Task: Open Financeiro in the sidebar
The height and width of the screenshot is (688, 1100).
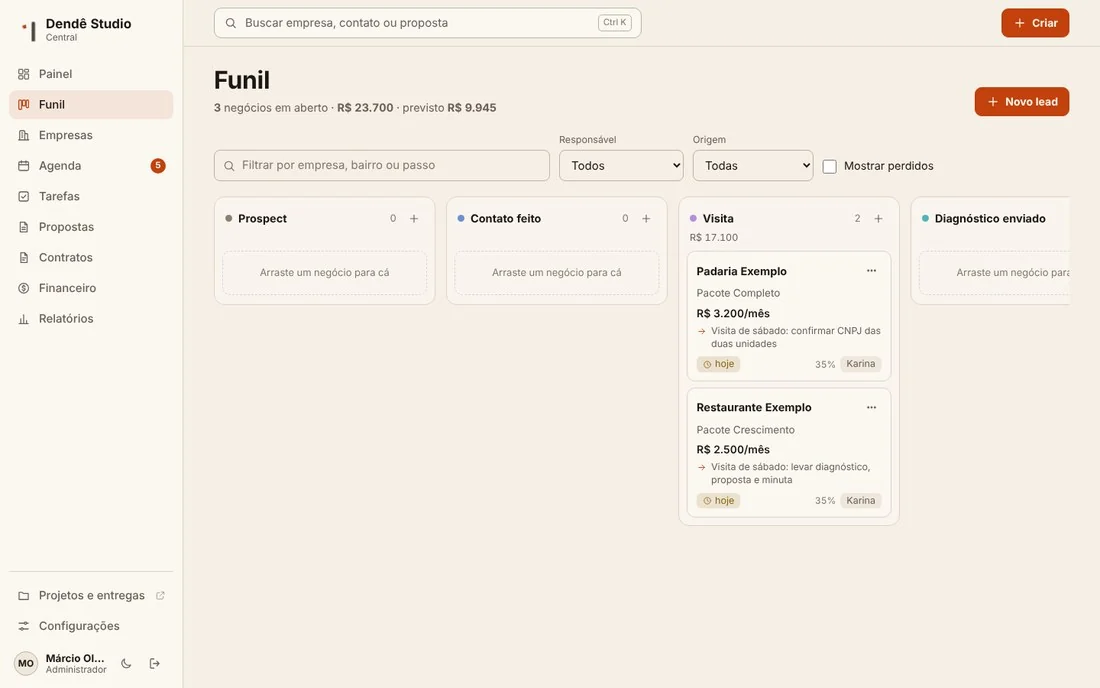Action: pos(91,288)
